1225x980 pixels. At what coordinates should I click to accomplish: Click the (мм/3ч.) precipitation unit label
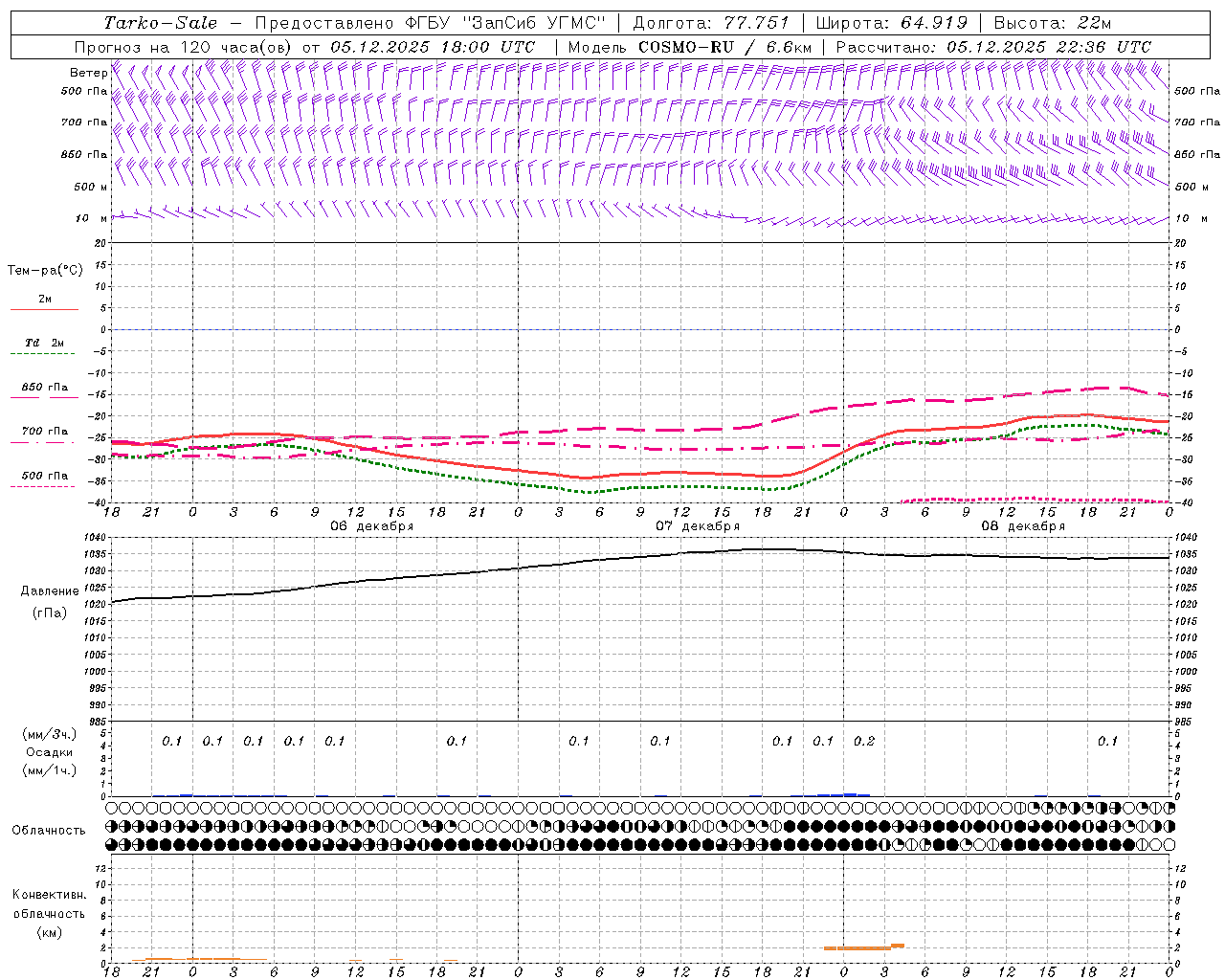point(50,735)
